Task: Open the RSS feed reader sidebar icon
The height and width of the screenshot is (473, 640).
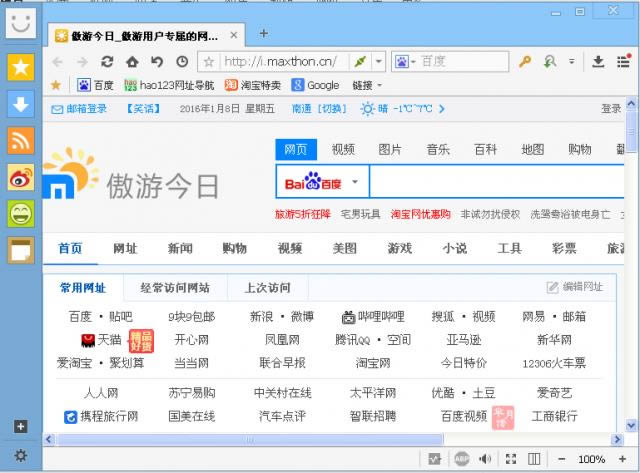Action: point(21,140)
